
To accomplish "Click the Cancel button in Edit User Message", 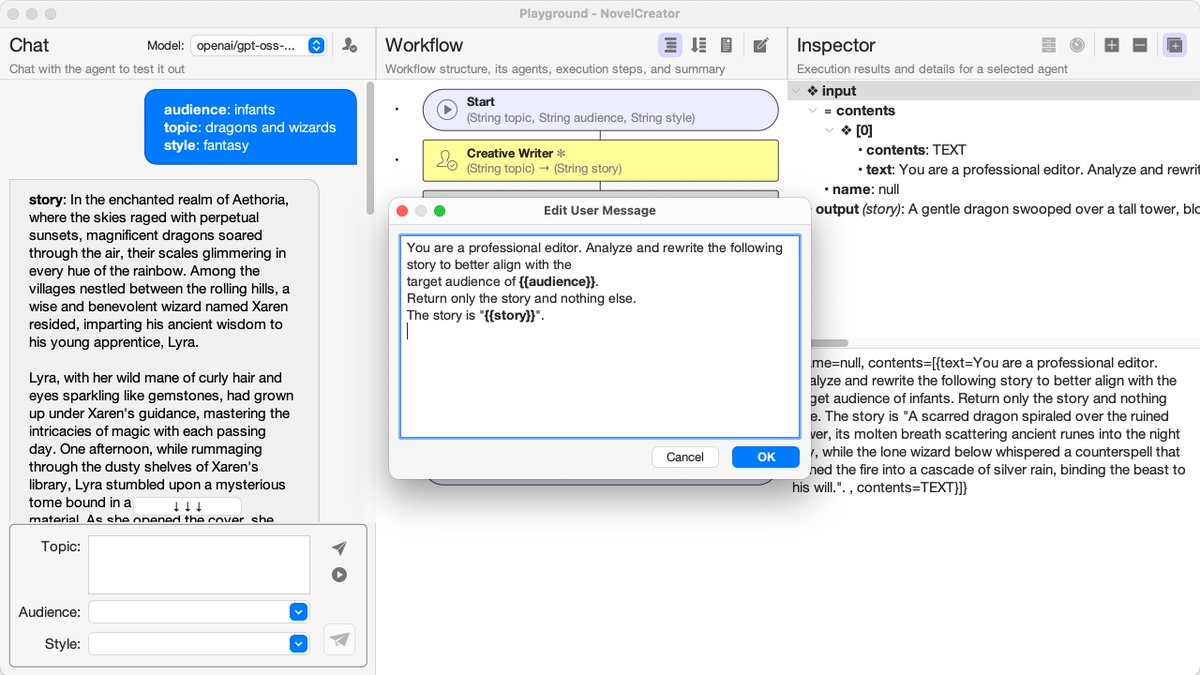I will [685, 457].
